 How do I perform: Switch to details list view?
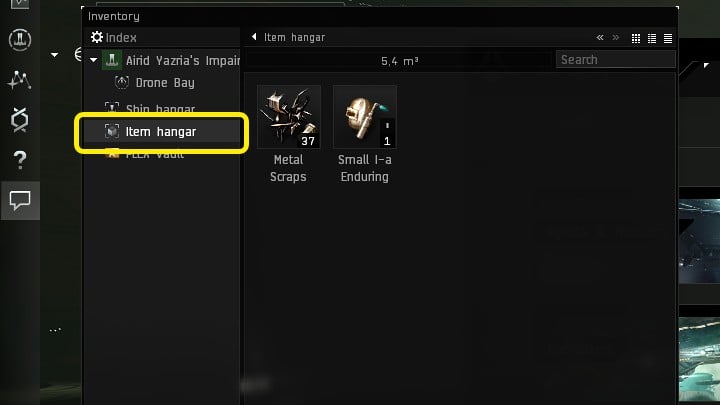click(652, 39)
